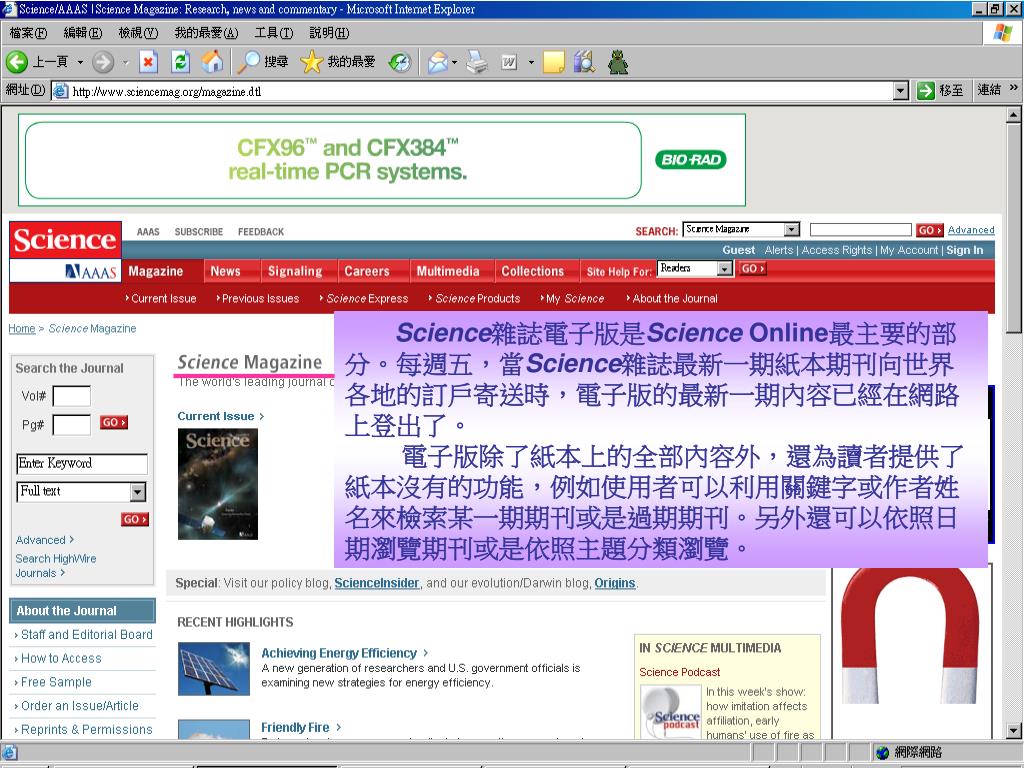This screenshot has width=1024, height=768.
Task: Switch to the Collections tab
Action: (533, 271)
